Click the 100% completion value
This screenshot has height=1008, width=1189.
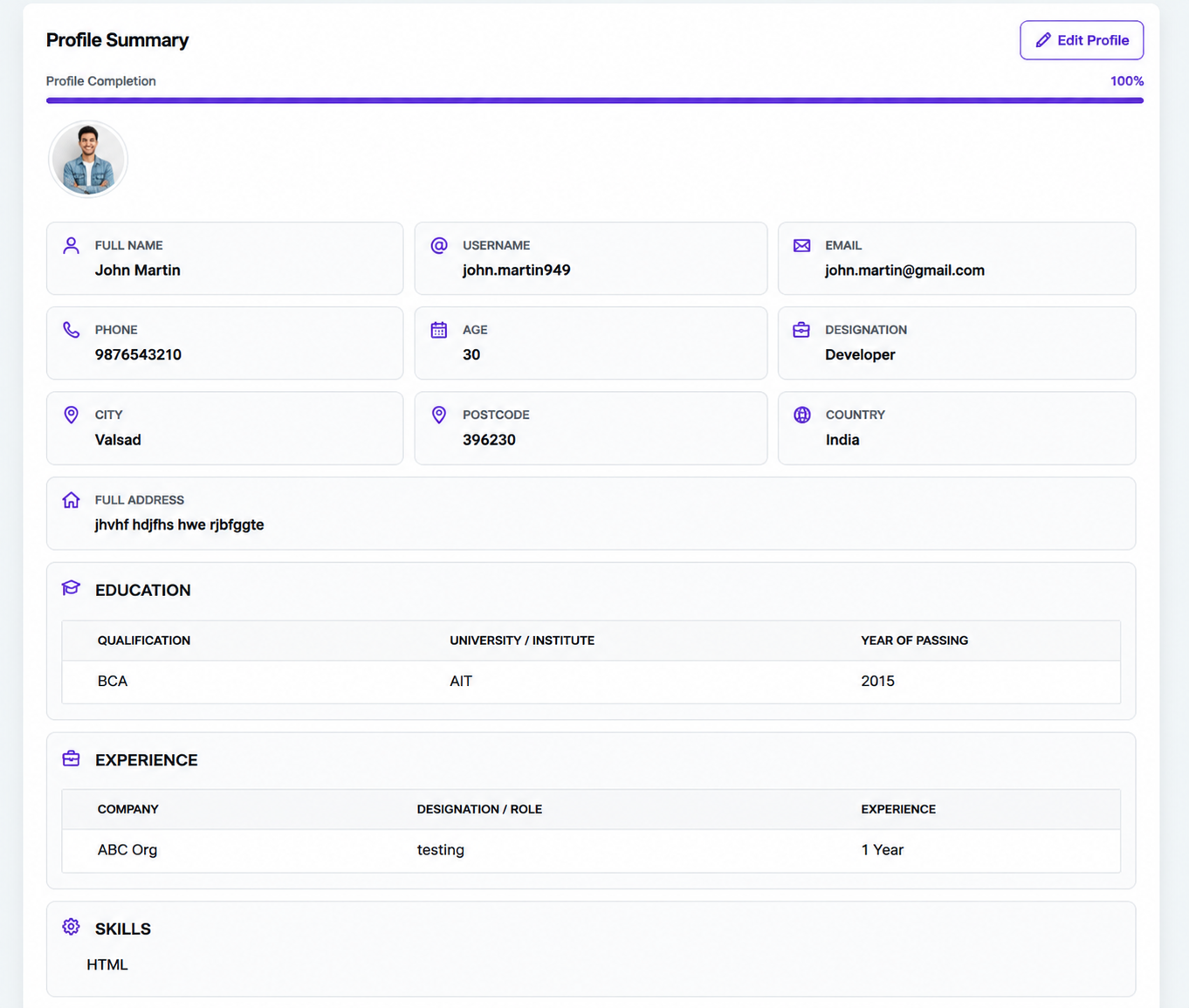[x=1127, y=81]
